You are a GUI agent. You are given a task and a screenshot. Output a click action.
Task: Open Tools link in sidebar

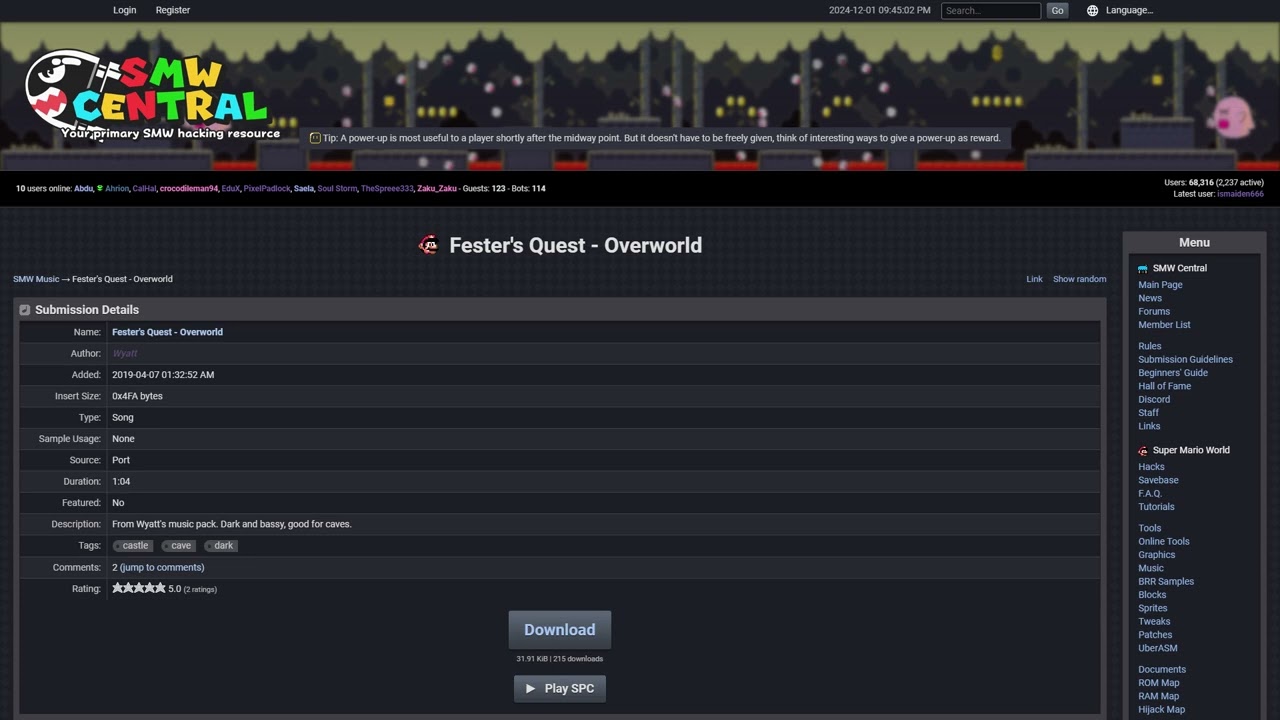[x=1150, y=528]
